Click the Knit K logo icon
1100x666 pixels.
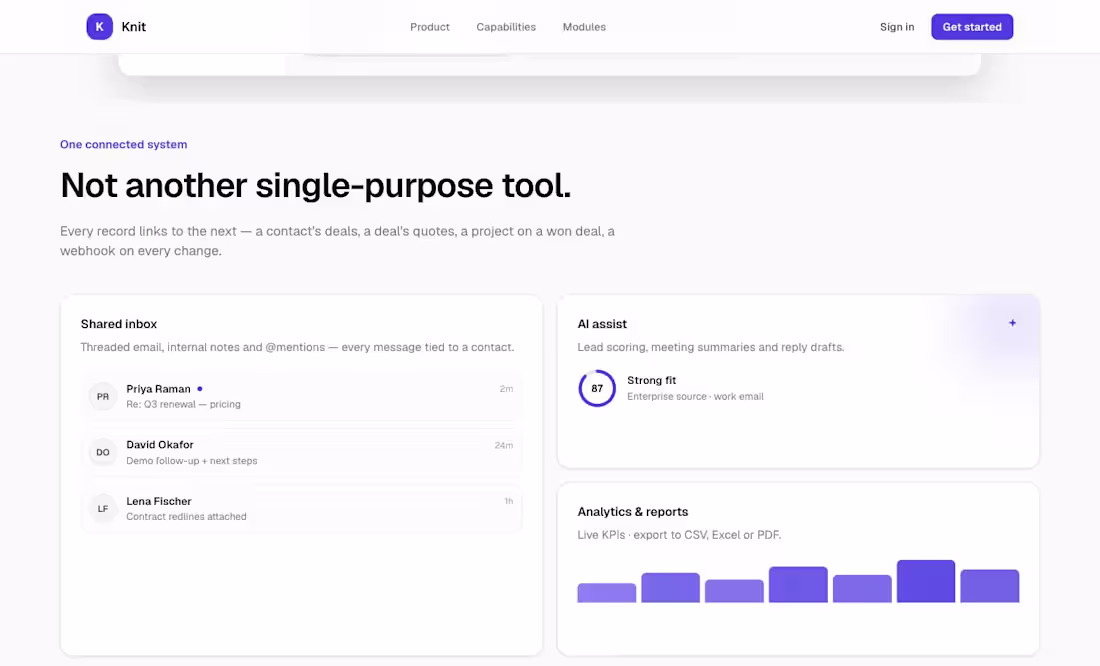pyautogui.click(x=100, y=27)
